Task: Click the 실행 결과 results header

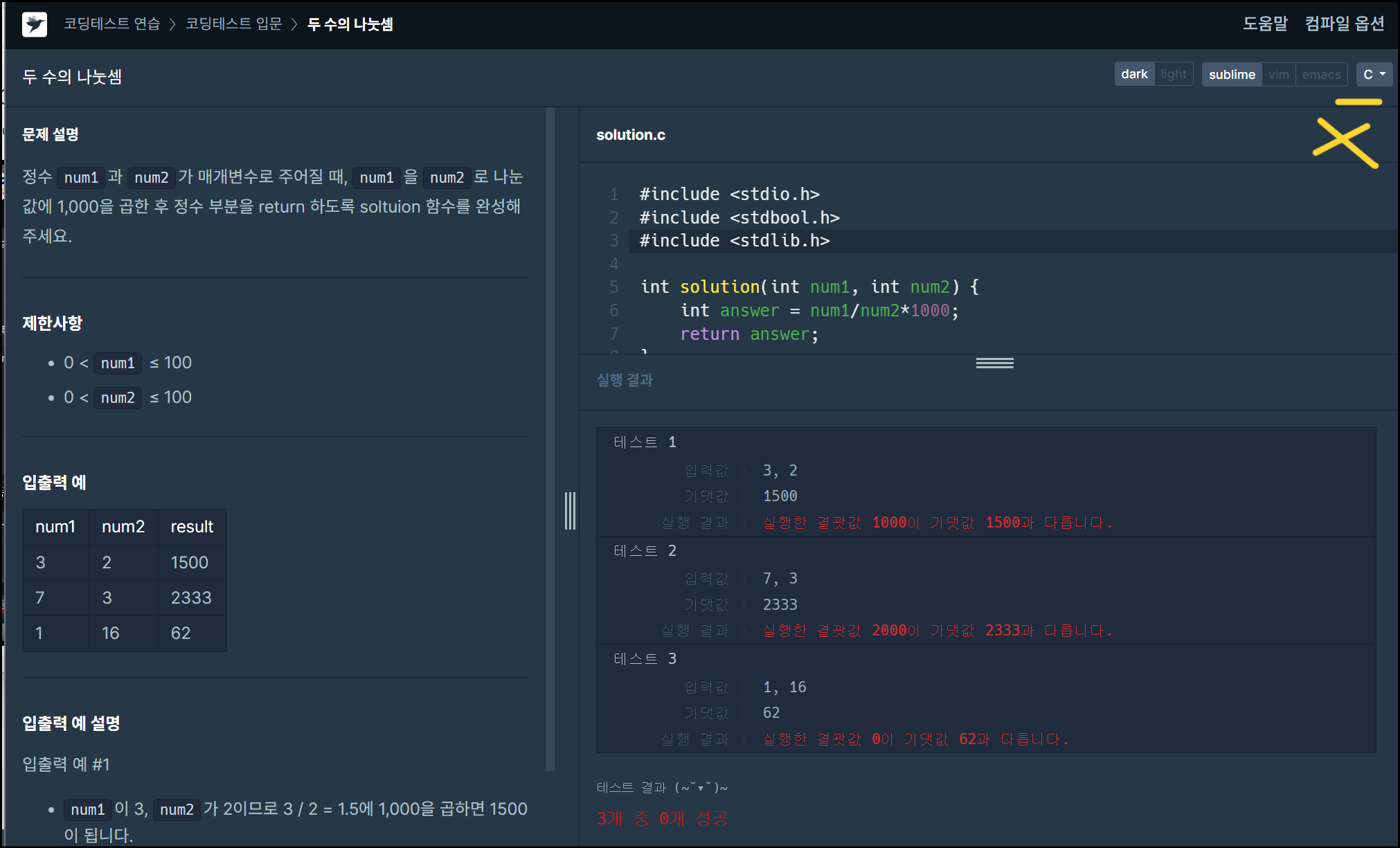Action: [x=625, y=380]
